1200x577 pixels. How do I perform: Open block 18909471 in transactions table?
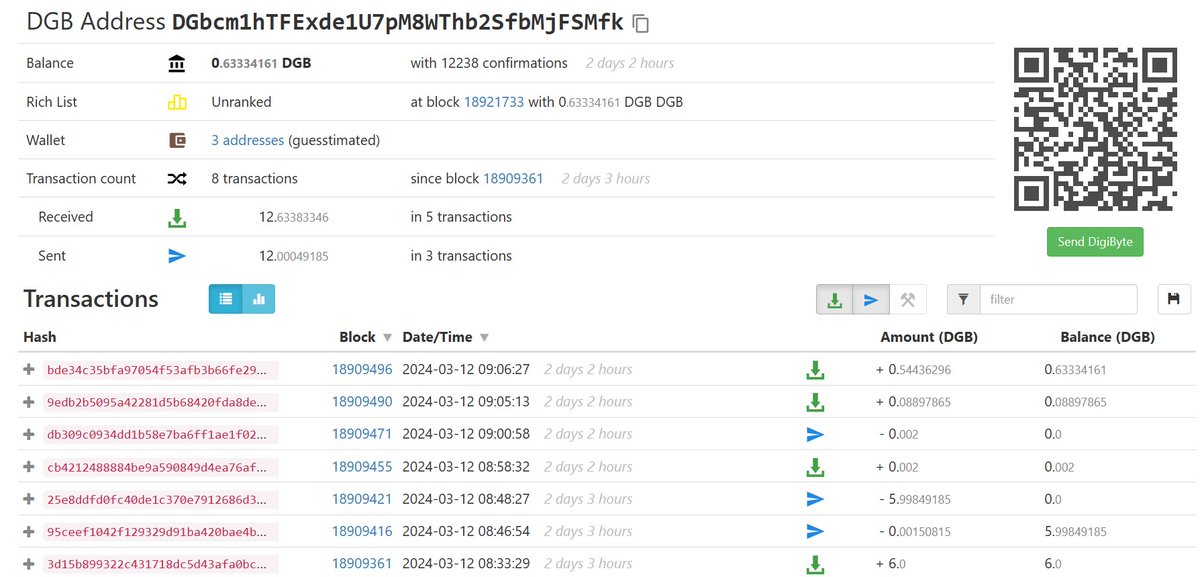pos(362,434)
